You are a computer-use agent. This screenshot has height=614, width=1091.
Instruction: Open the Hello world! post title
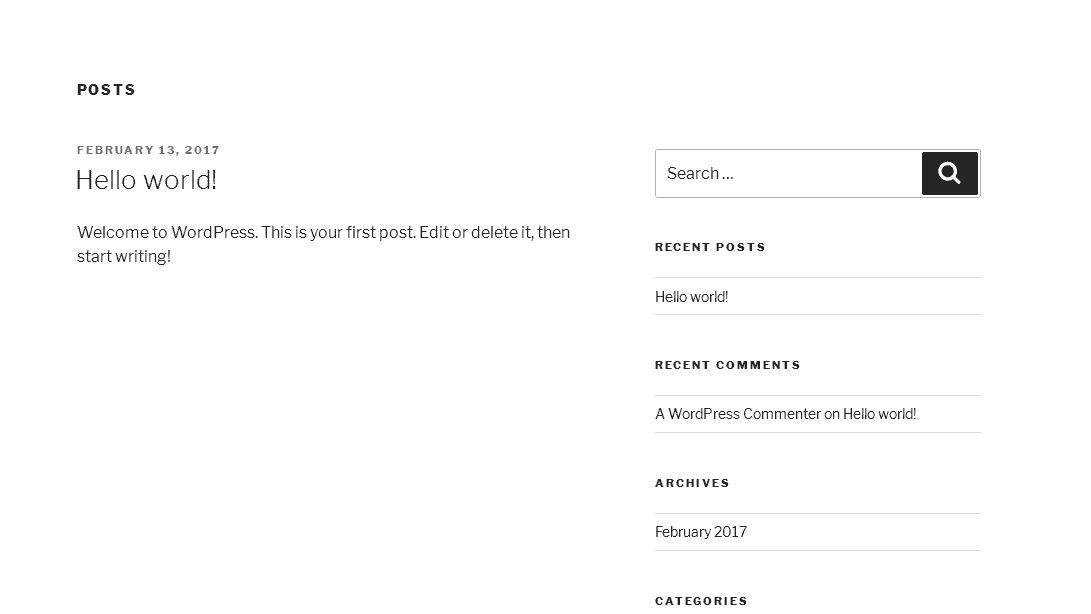coord(146,180)
